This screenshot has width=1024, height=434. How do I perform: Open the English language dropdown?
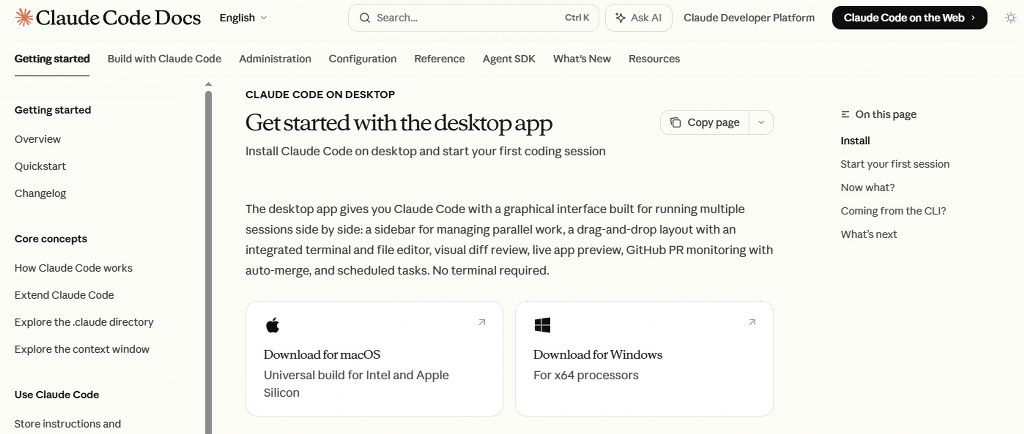coord(243,18)
